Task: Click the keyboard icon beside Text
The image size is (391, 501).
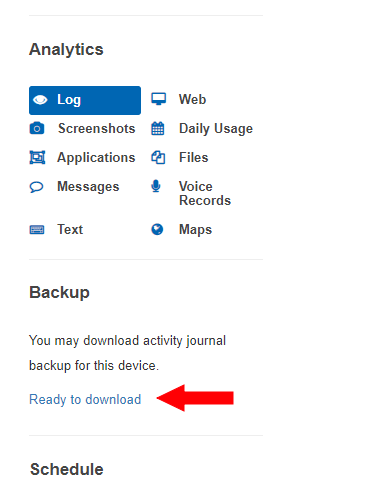Action: coord(37,230)
